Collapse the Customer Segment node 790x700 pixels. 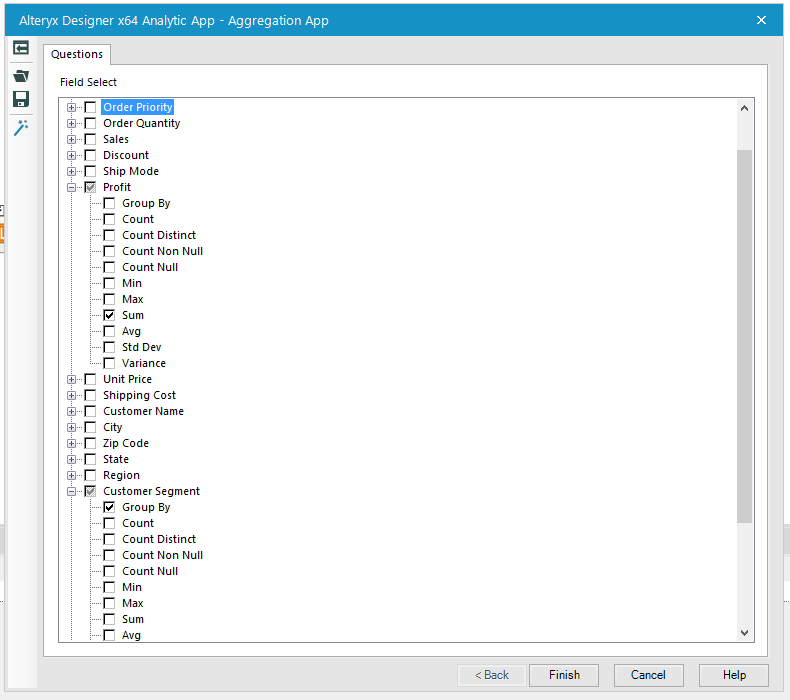pos(72,491)
